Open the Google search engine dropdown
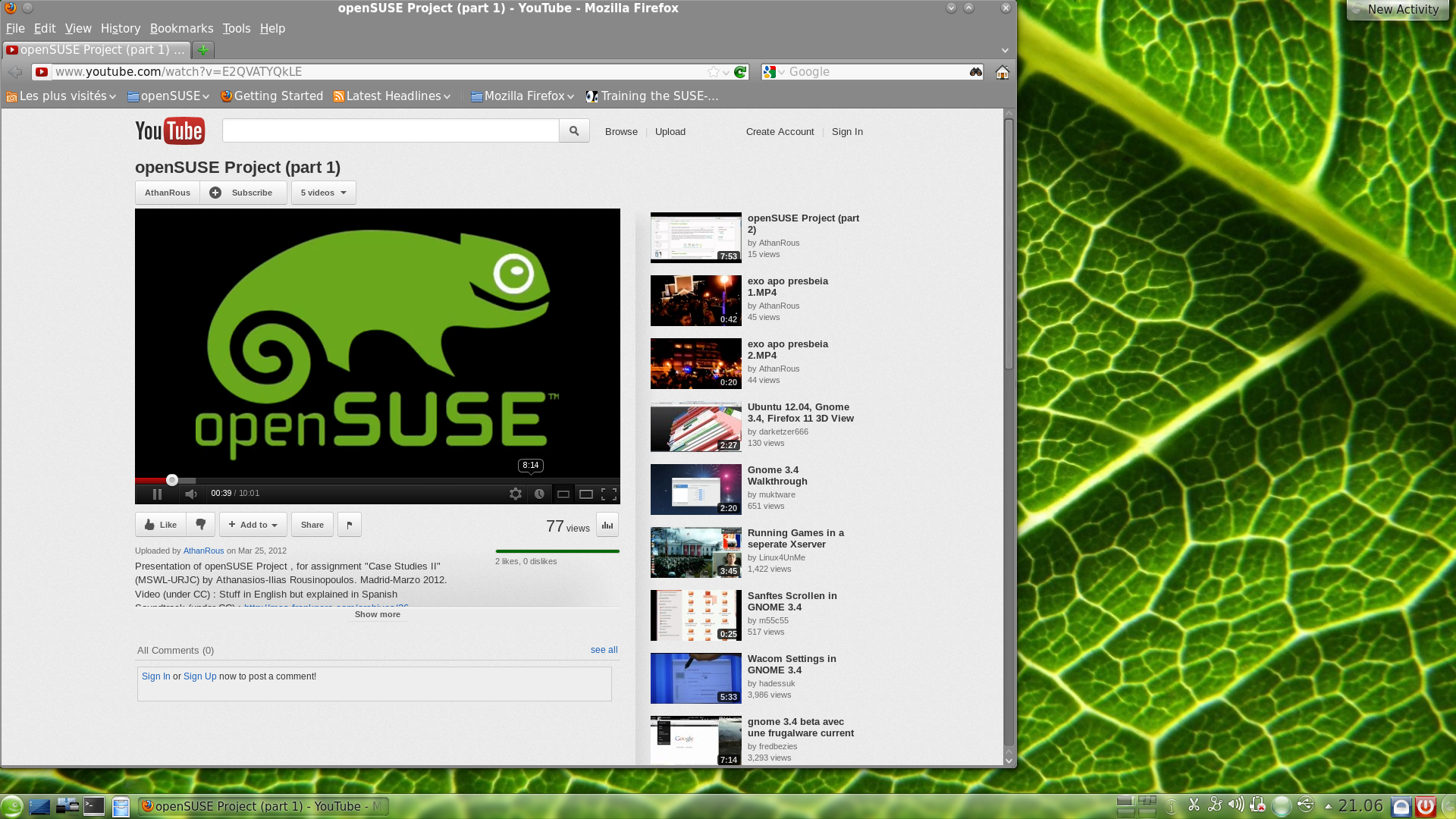Screen dimensions: 1456x819 tap(774, 72)
